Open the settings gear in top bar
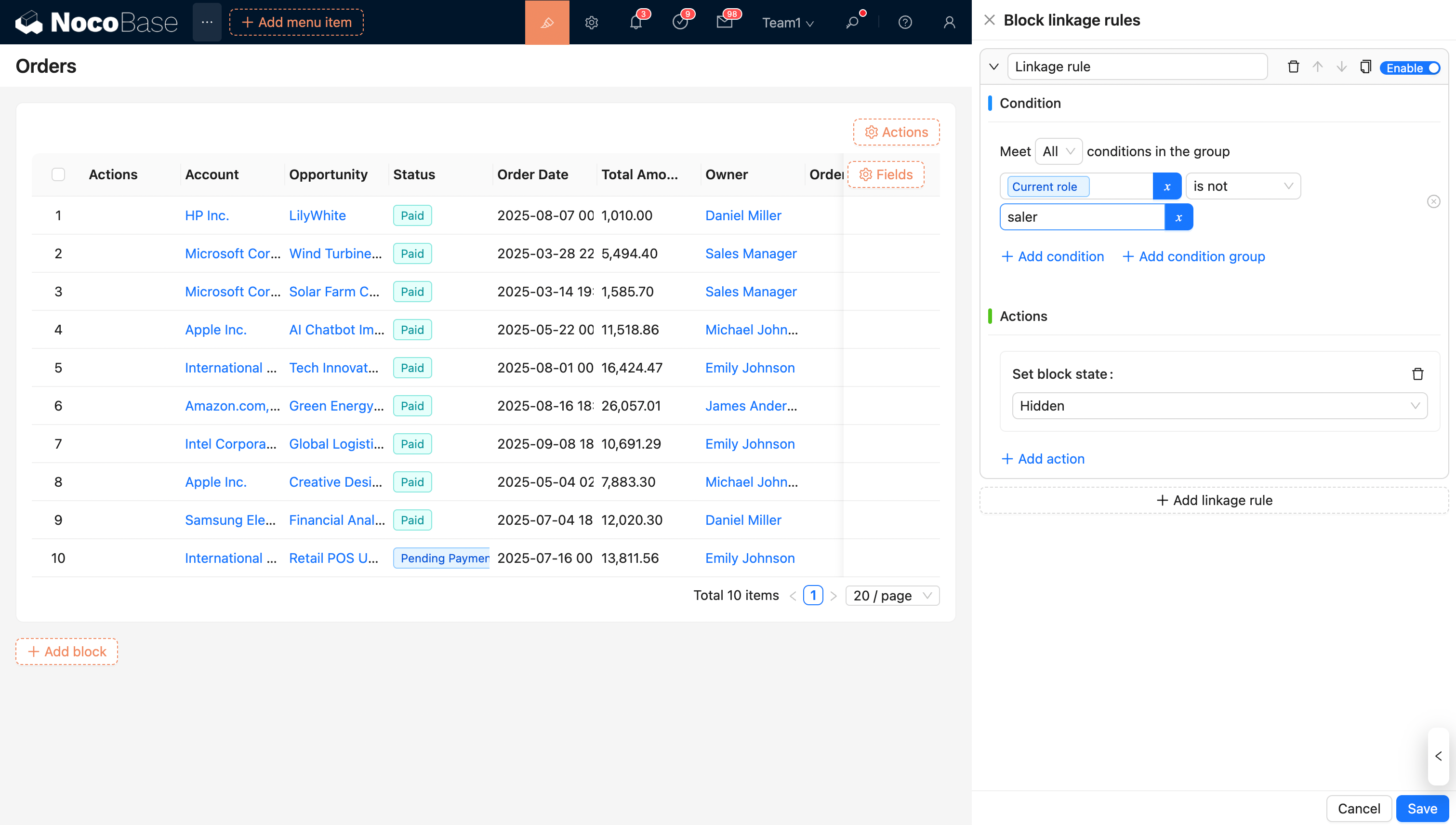 point(591,23)
